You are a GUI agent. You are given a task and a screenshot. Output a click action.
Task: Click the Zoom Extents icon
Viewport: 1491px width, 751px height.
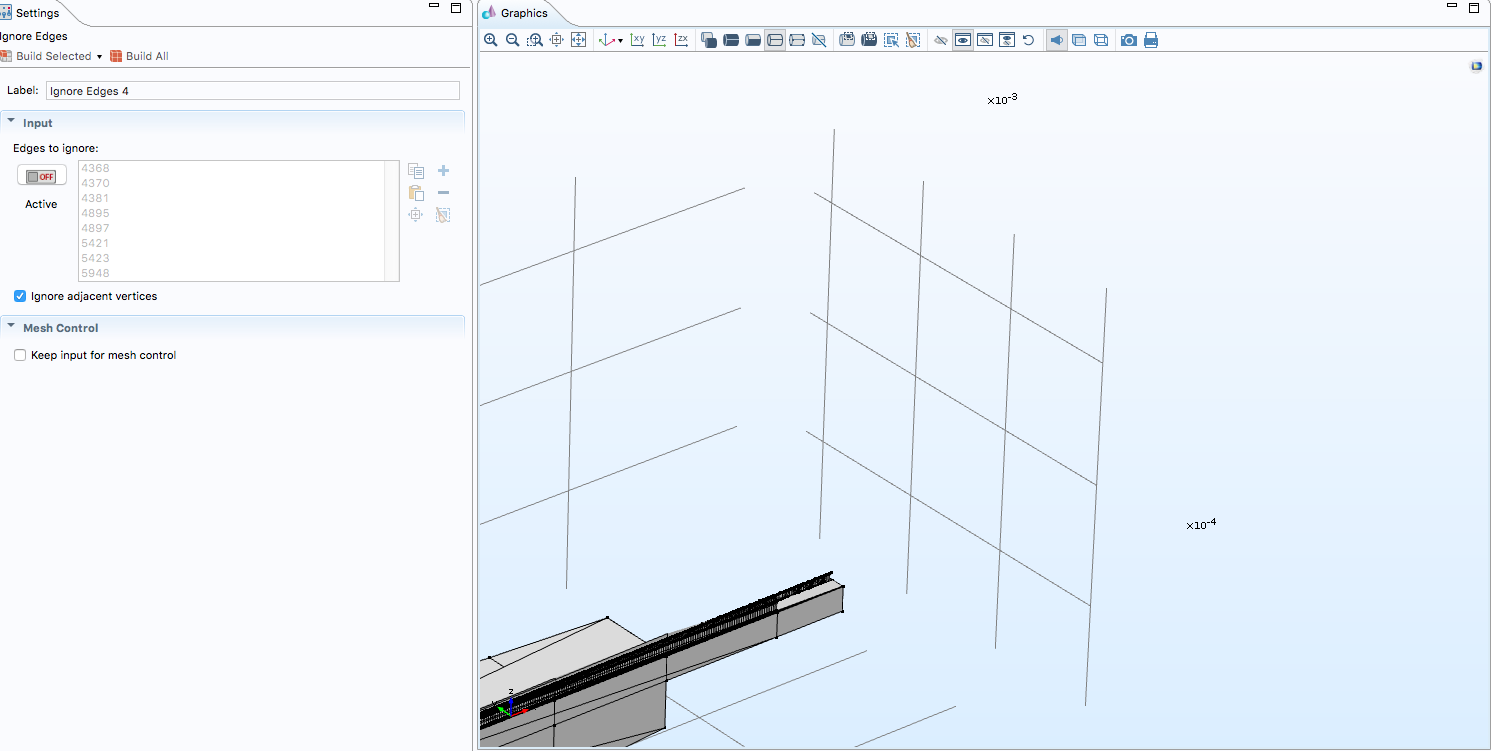tap(578, 40)
